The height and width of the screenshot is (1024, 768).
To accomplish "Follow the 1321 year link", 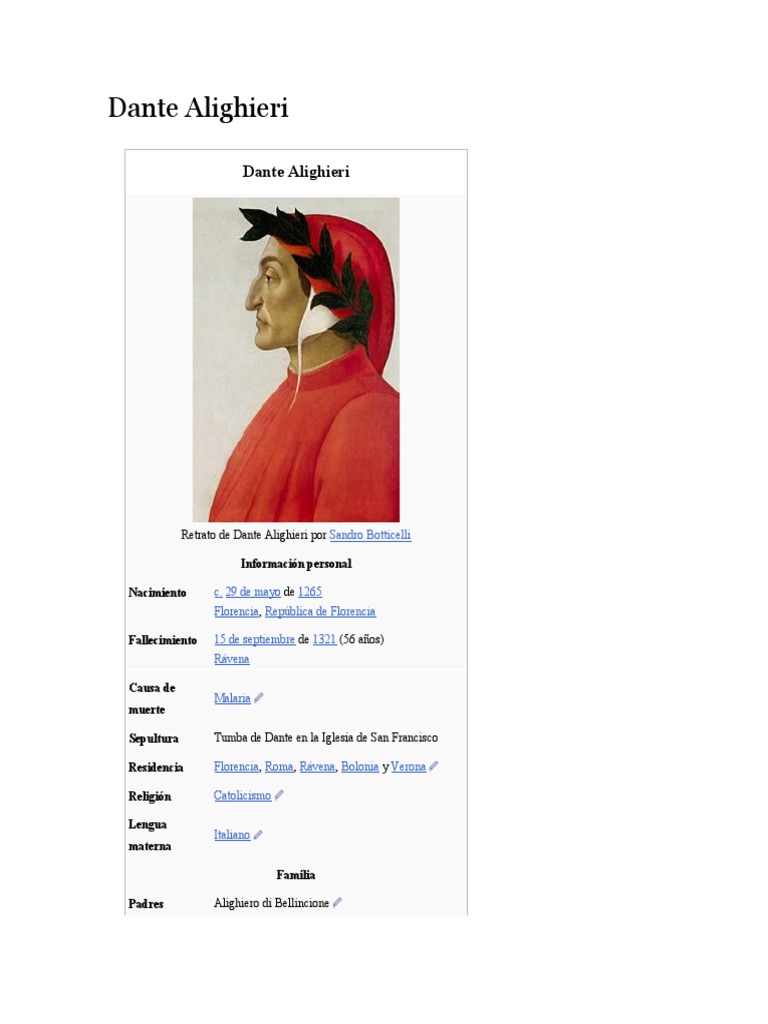I will pos(325,639).
